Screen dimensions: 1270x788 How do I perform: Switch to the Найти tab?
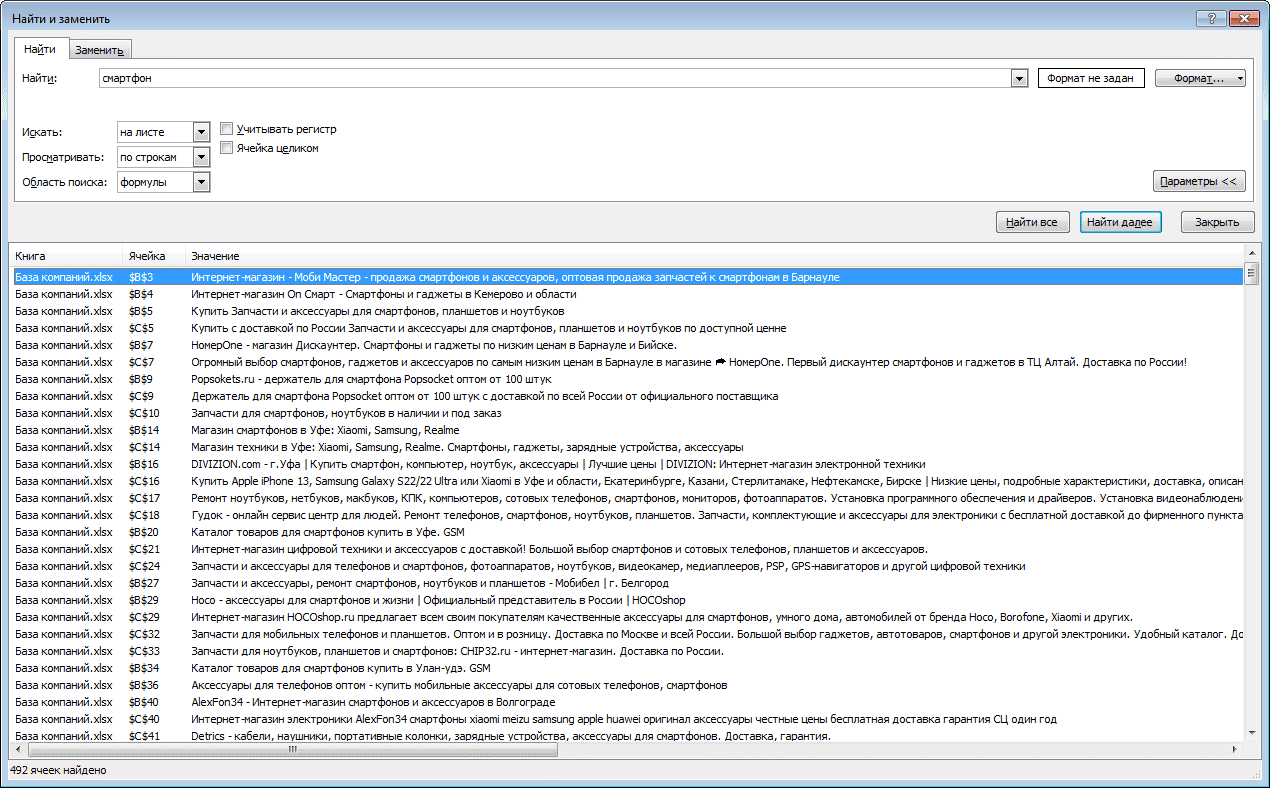click(x=40, y=49)
